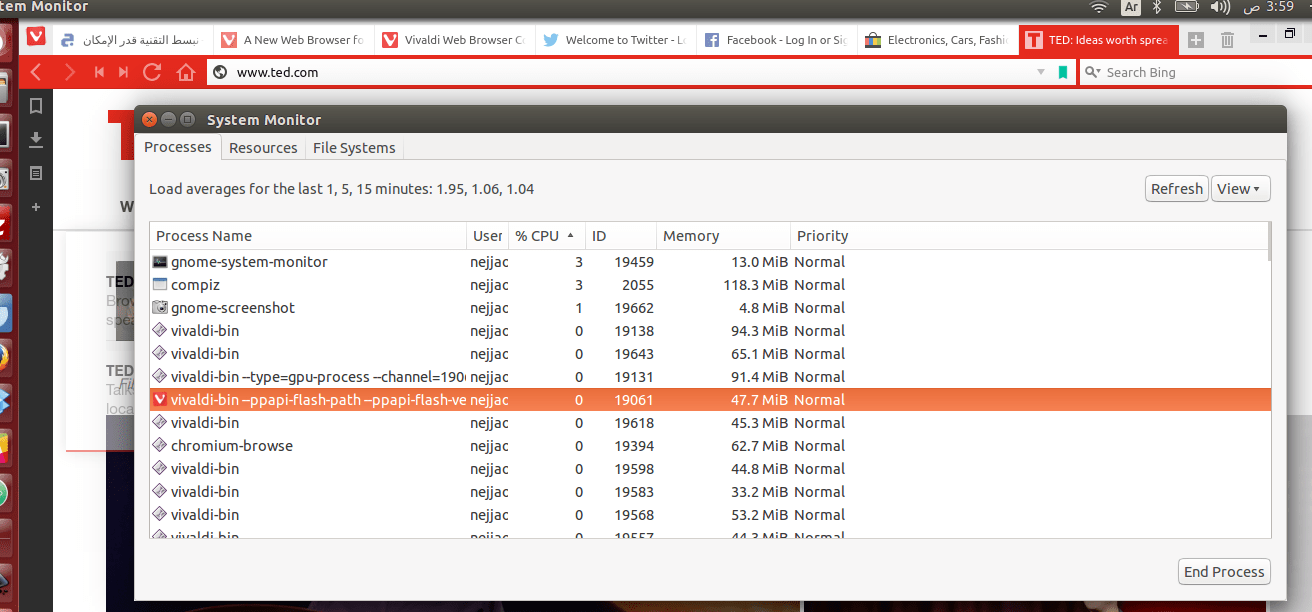Go forward with Vivaldi forward arrow
This screenshot has width=1312, height=612.
click(68, 72)
